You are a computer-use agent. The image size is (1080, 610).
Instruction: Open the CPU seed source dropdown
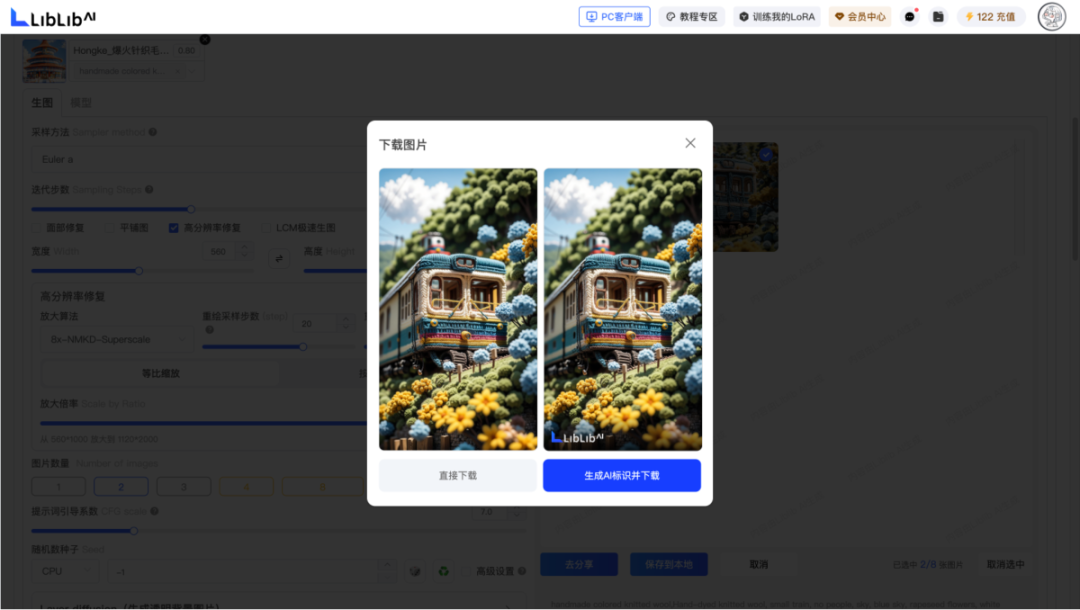[x=65, y=571]
